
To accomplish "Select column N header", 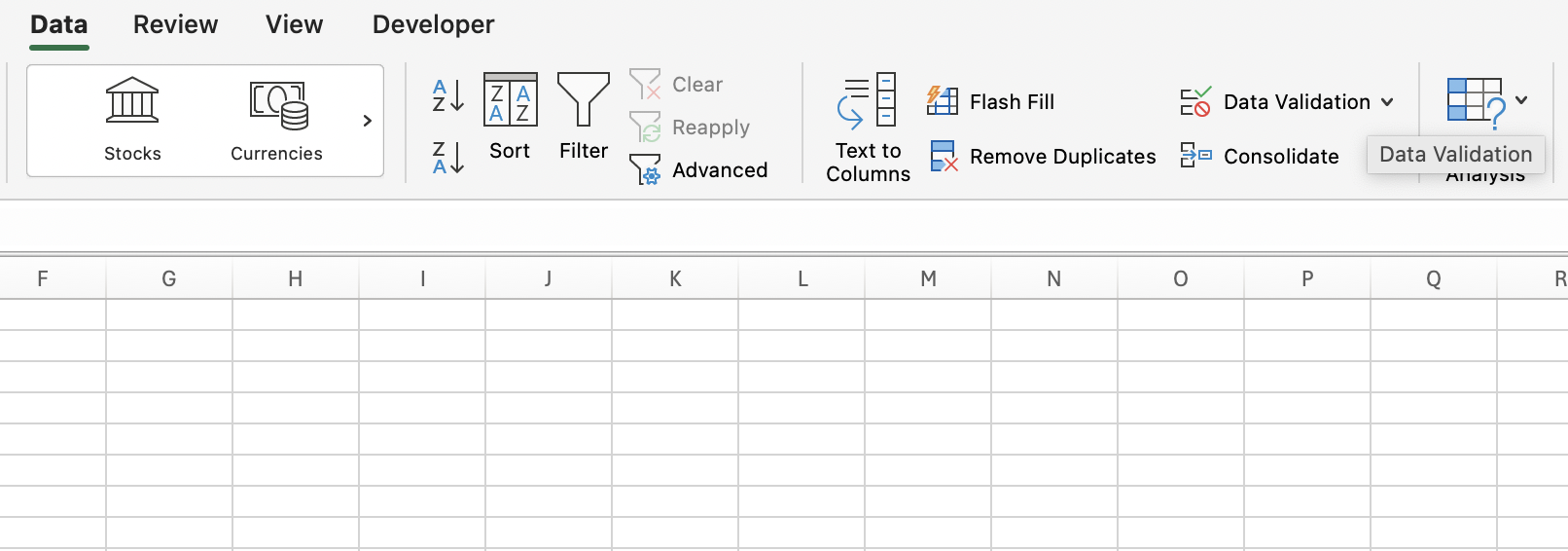I will (x=1053, y=279).
